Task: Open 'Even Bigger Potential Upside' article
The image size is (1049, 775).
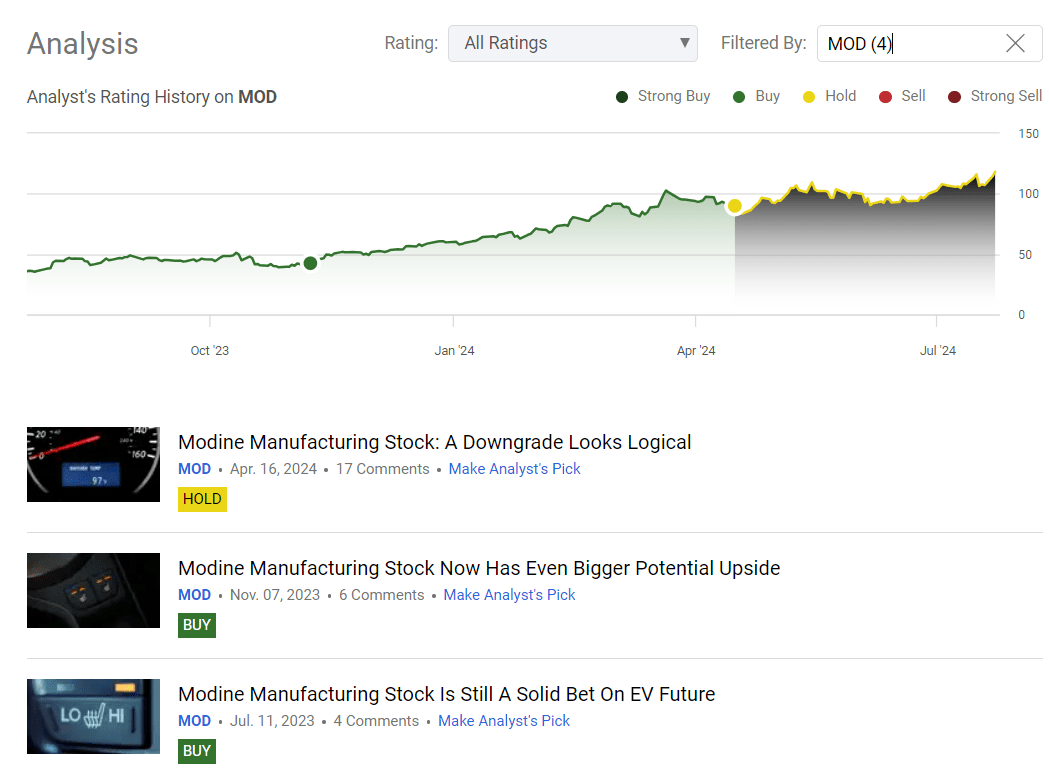Action: (478, 568)
